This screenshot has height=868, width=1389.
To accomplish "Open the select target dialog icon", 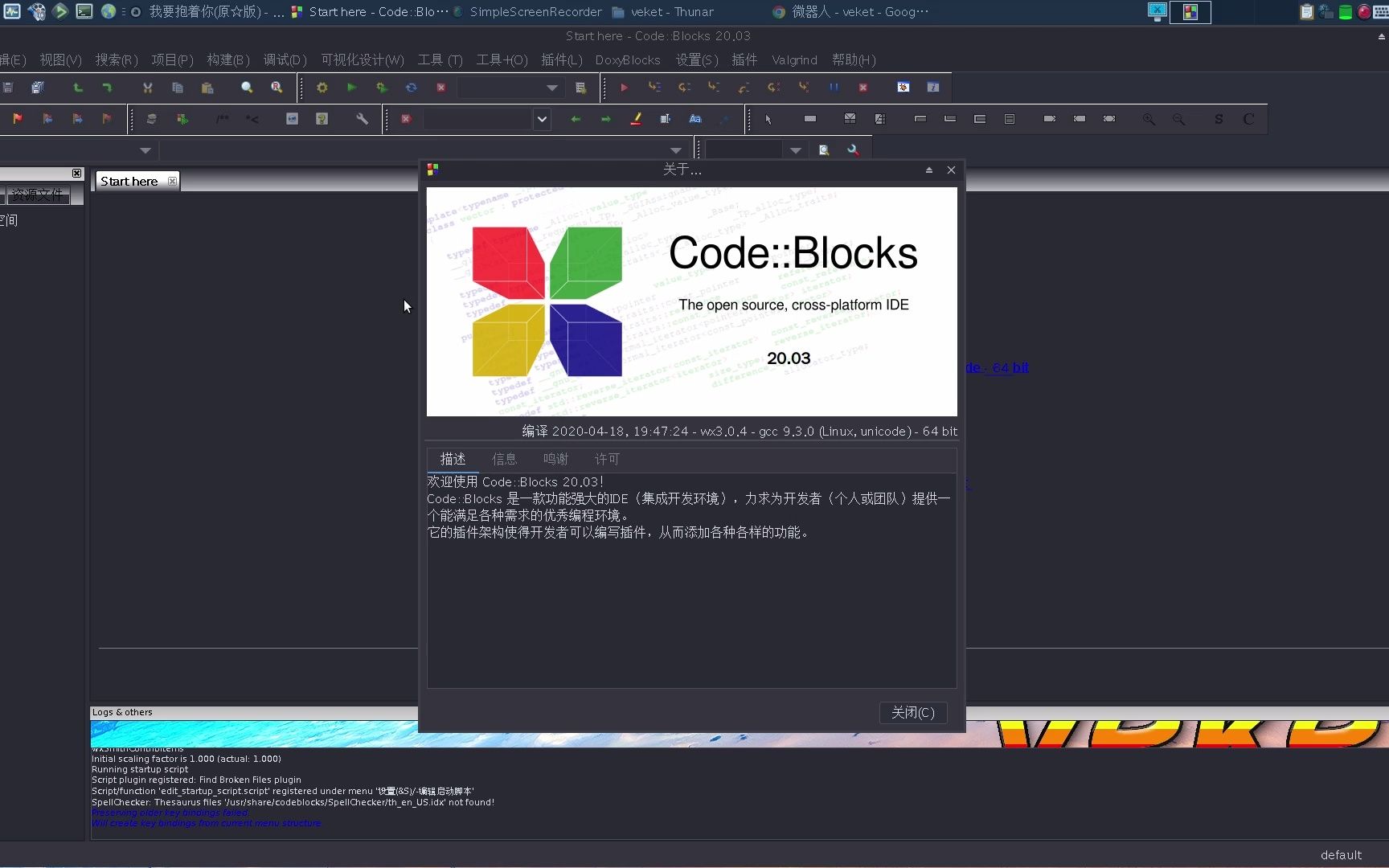I will [580, 88].
